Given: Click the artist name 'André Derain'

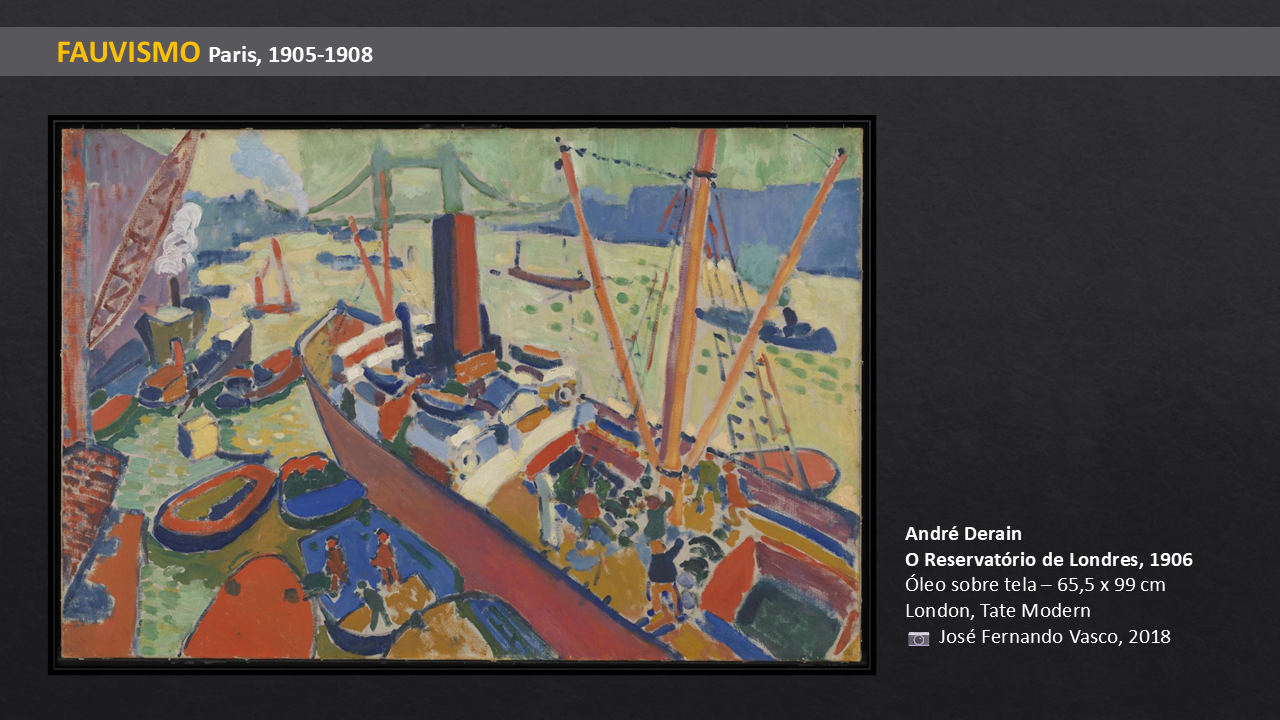Looking at the screenshot, I should click(963, 533).
